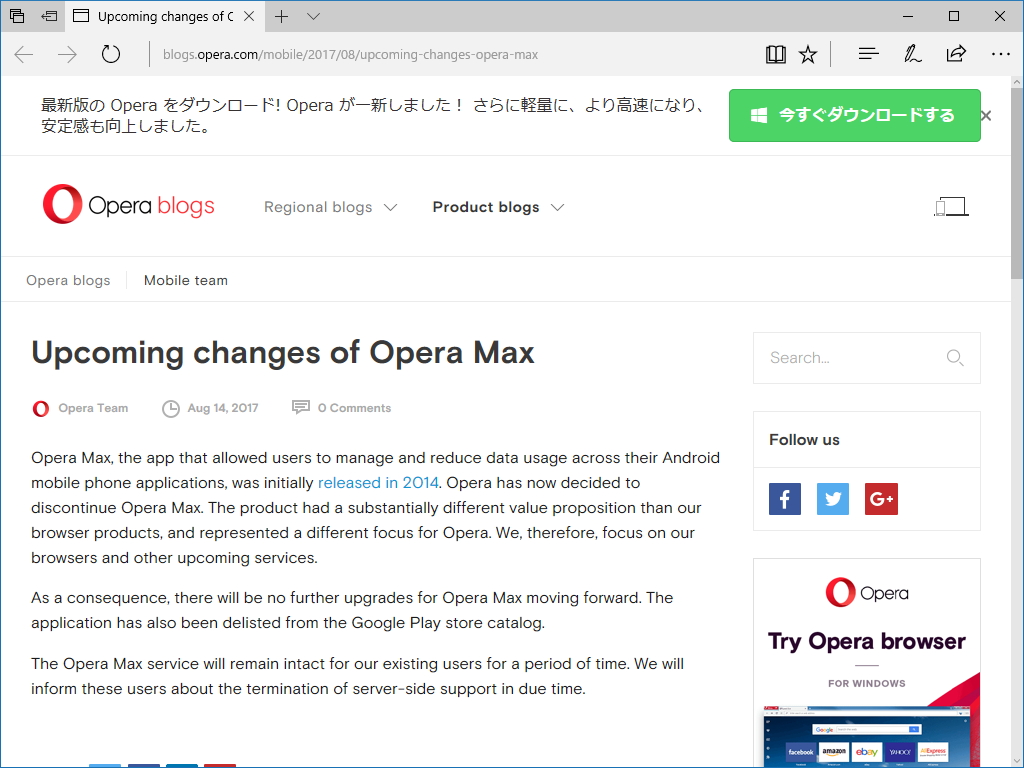This screenshot has height=768, width=1024.
Task: Click Opera Team avatar icon
Action: point(40,409)
